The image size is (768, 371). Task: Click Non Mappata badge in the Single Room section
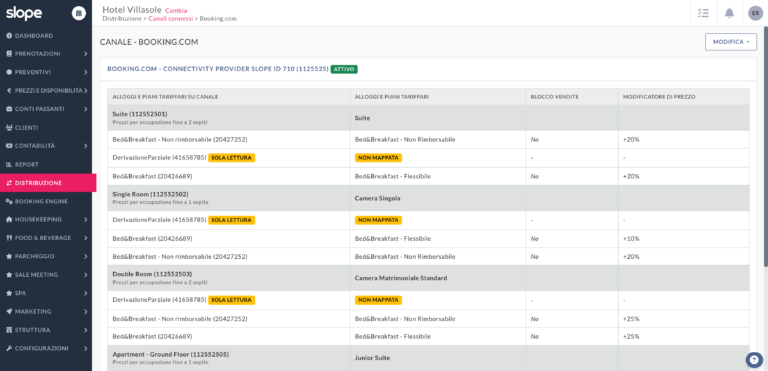[x=378, y=220]
